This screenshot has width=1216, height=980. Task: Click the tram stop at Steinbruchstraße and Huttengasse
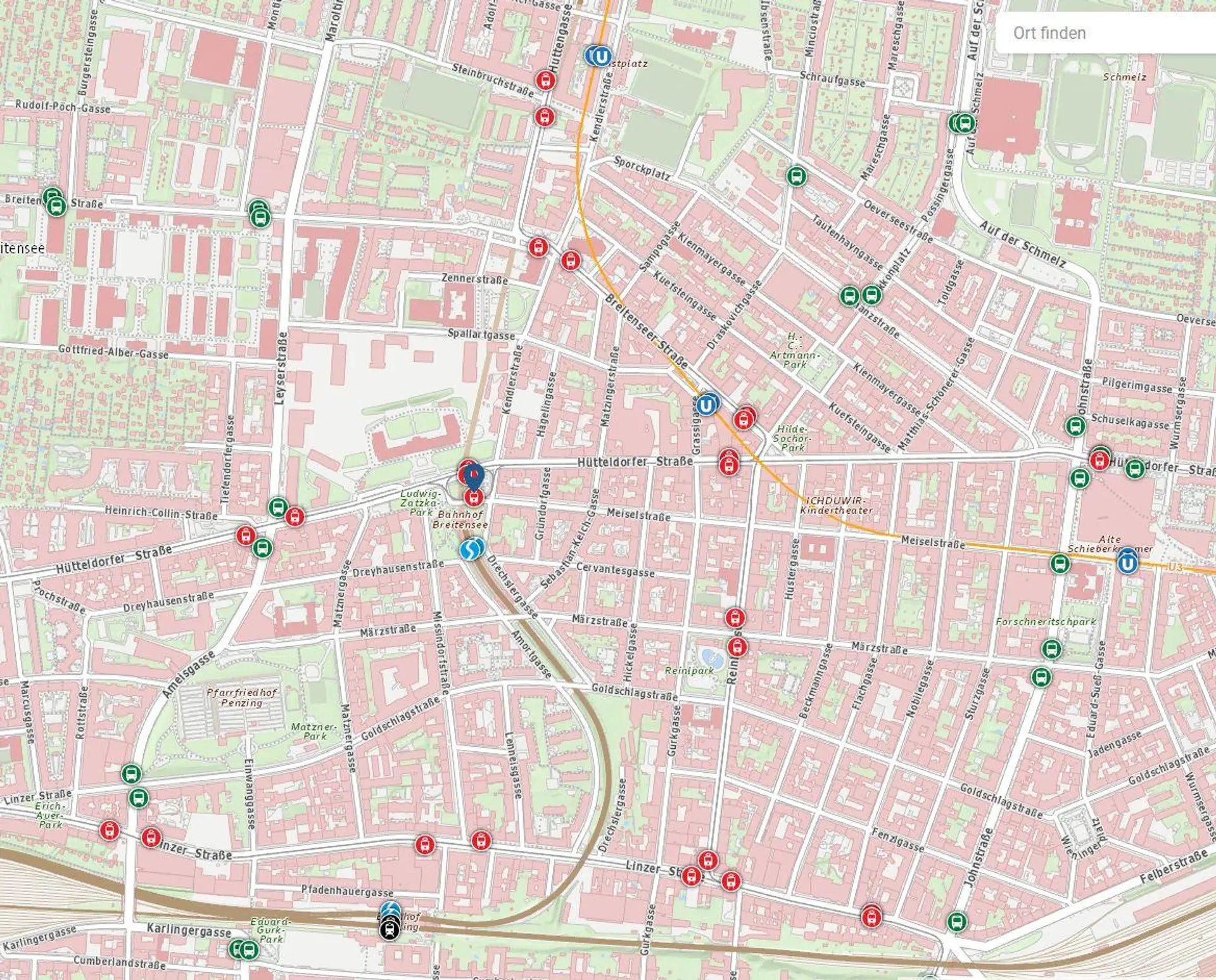pyautogui.click(x=545, y=80)
